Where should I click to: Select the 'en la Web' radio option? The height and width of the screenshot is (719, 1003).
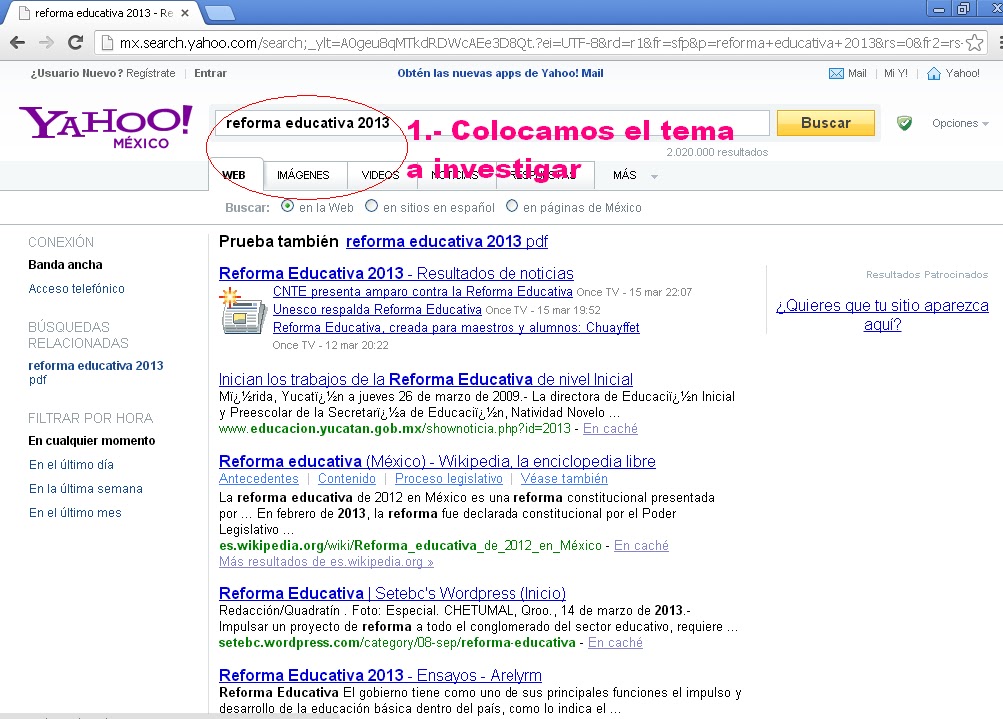[x=287, y=206]
